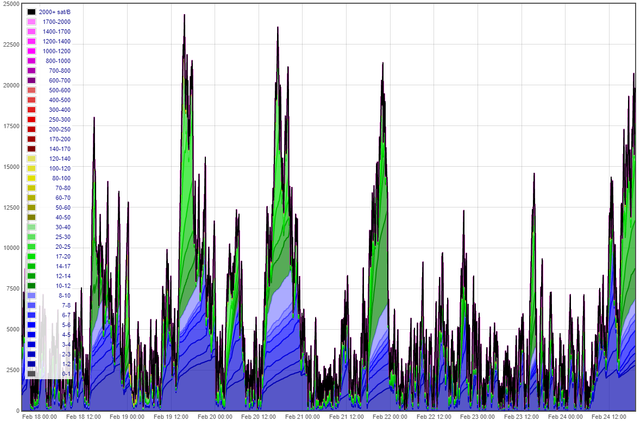Click the 200-250 legend color swatch

coord(31,129)
